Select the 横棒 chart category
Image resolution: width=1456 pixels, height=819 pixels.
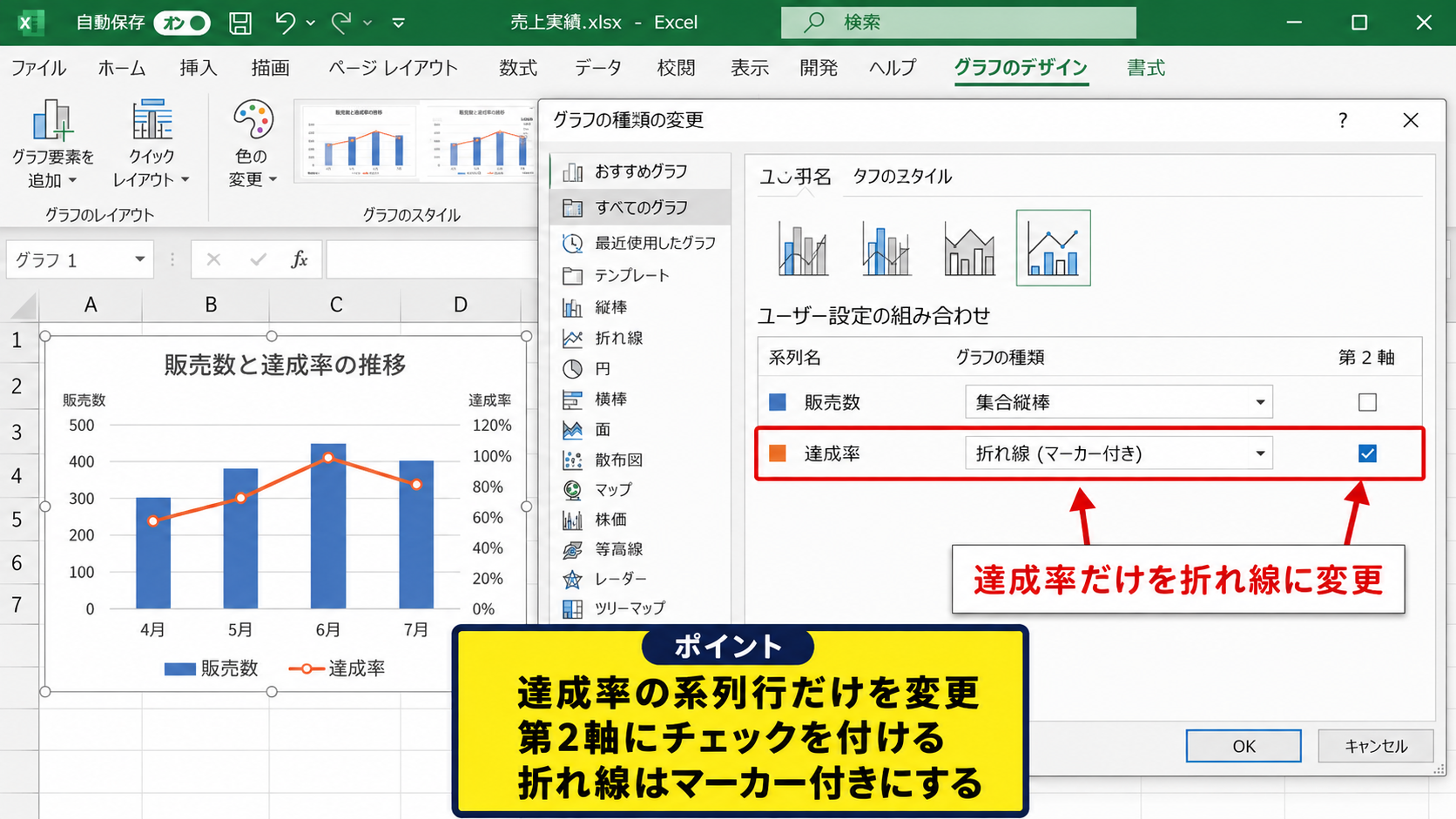610,399
